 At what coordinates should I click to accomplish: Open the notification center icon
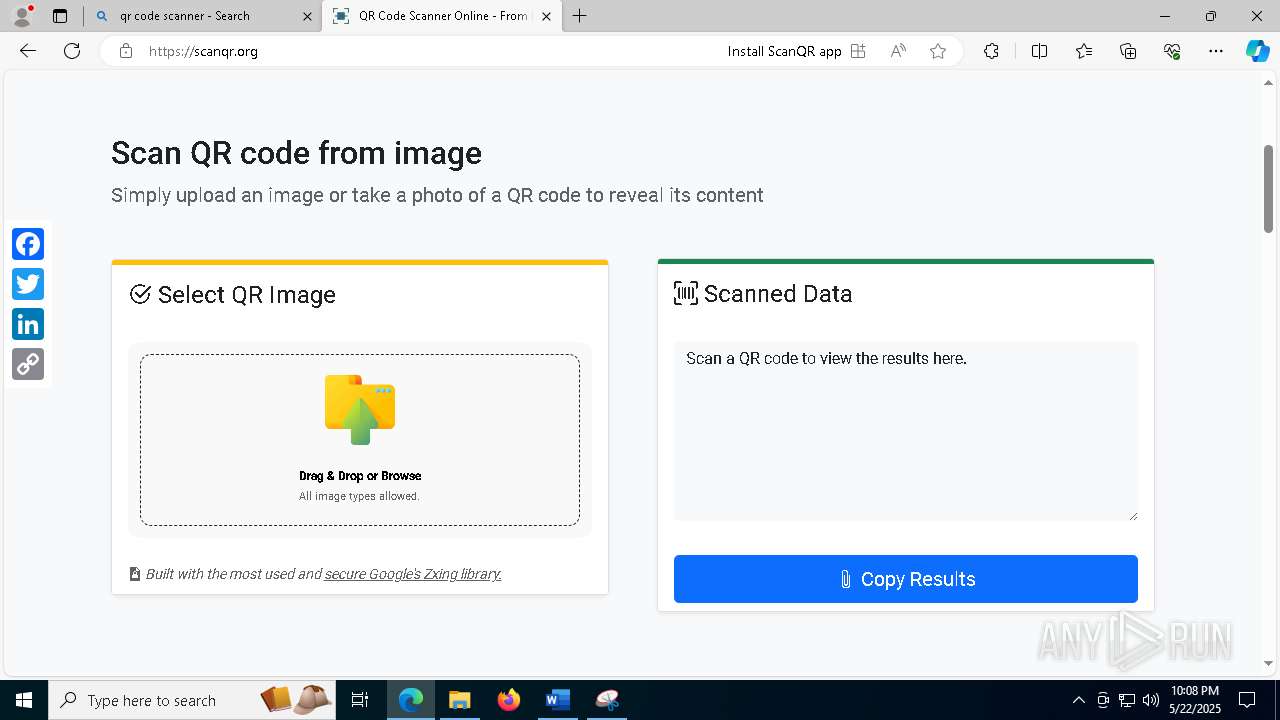(1247, 700)
